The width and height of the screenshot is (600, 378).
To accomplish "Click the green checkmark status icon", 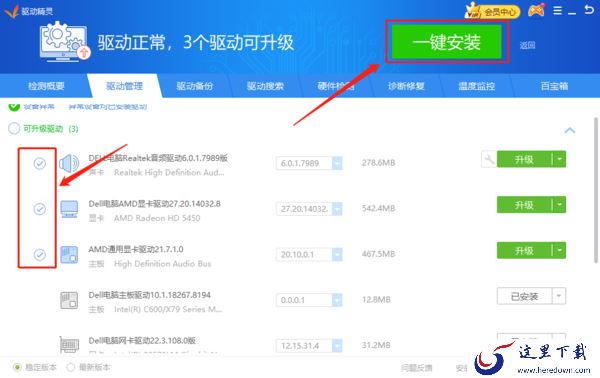I will (x=14, y=106).
